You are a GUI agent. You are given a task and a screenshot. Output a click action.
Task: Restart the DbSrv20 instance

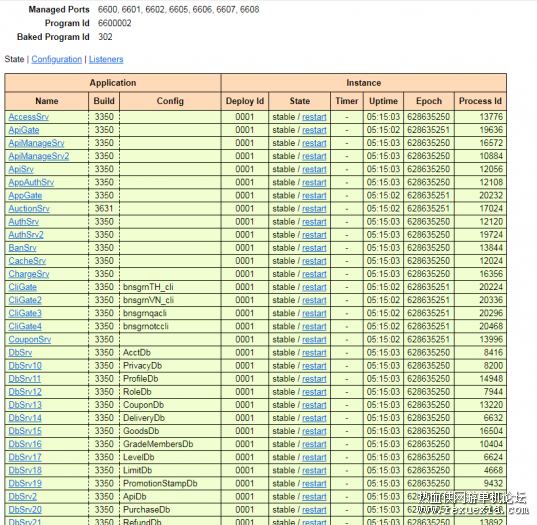click(314, 510)
